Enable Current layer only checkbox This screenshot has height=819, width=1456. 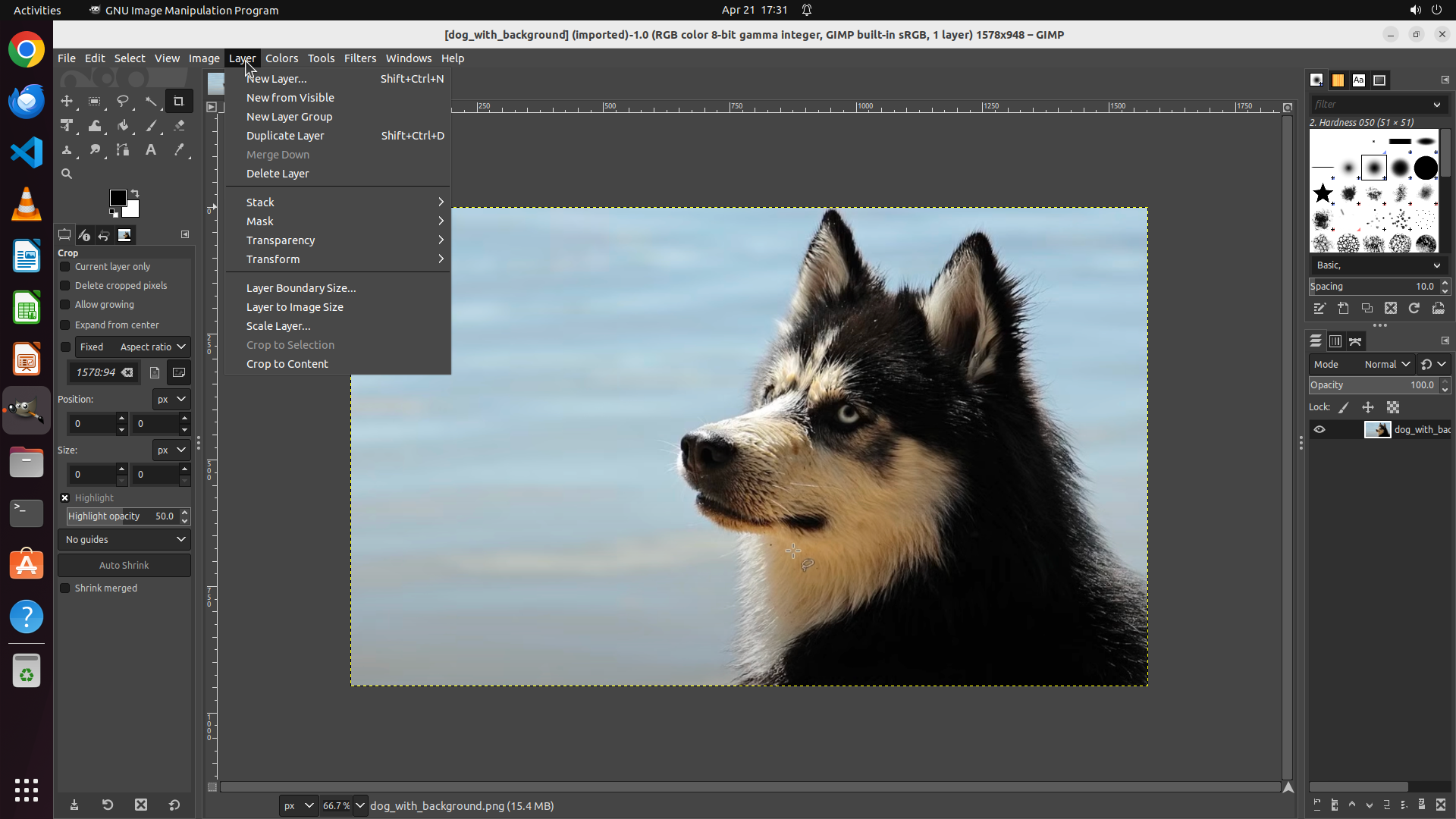point(65,267)
